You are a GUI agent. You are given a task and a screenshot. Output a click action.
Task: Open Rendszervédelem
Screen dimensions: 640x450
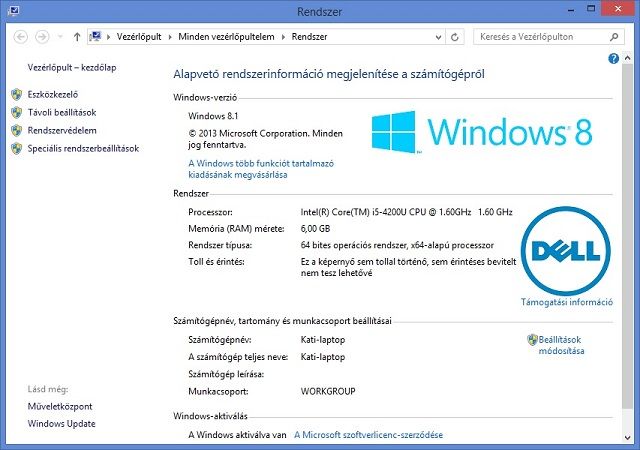click(x=62, y=130)
